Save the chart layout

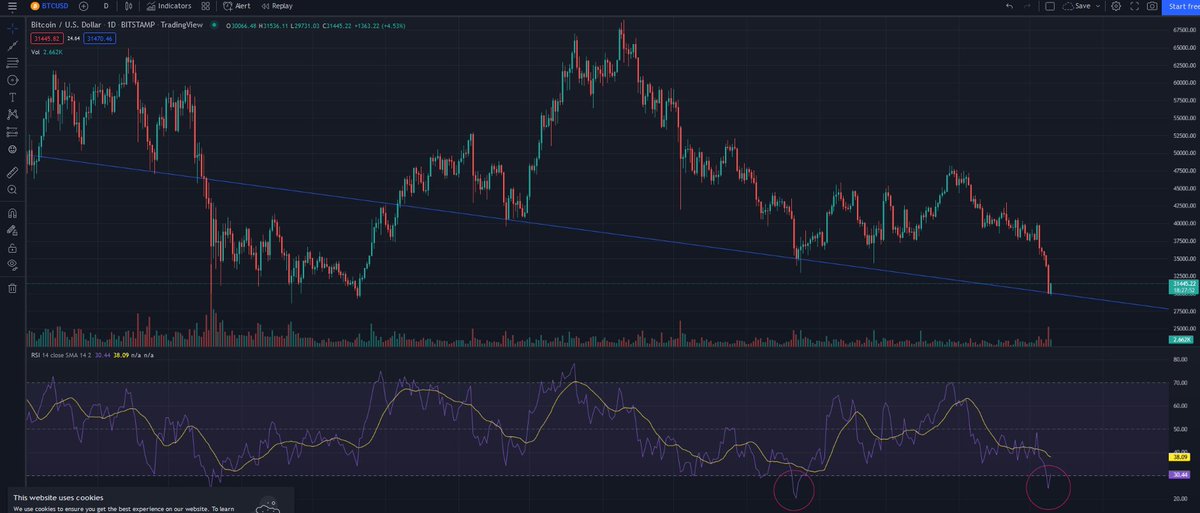tap(1077, 6)
